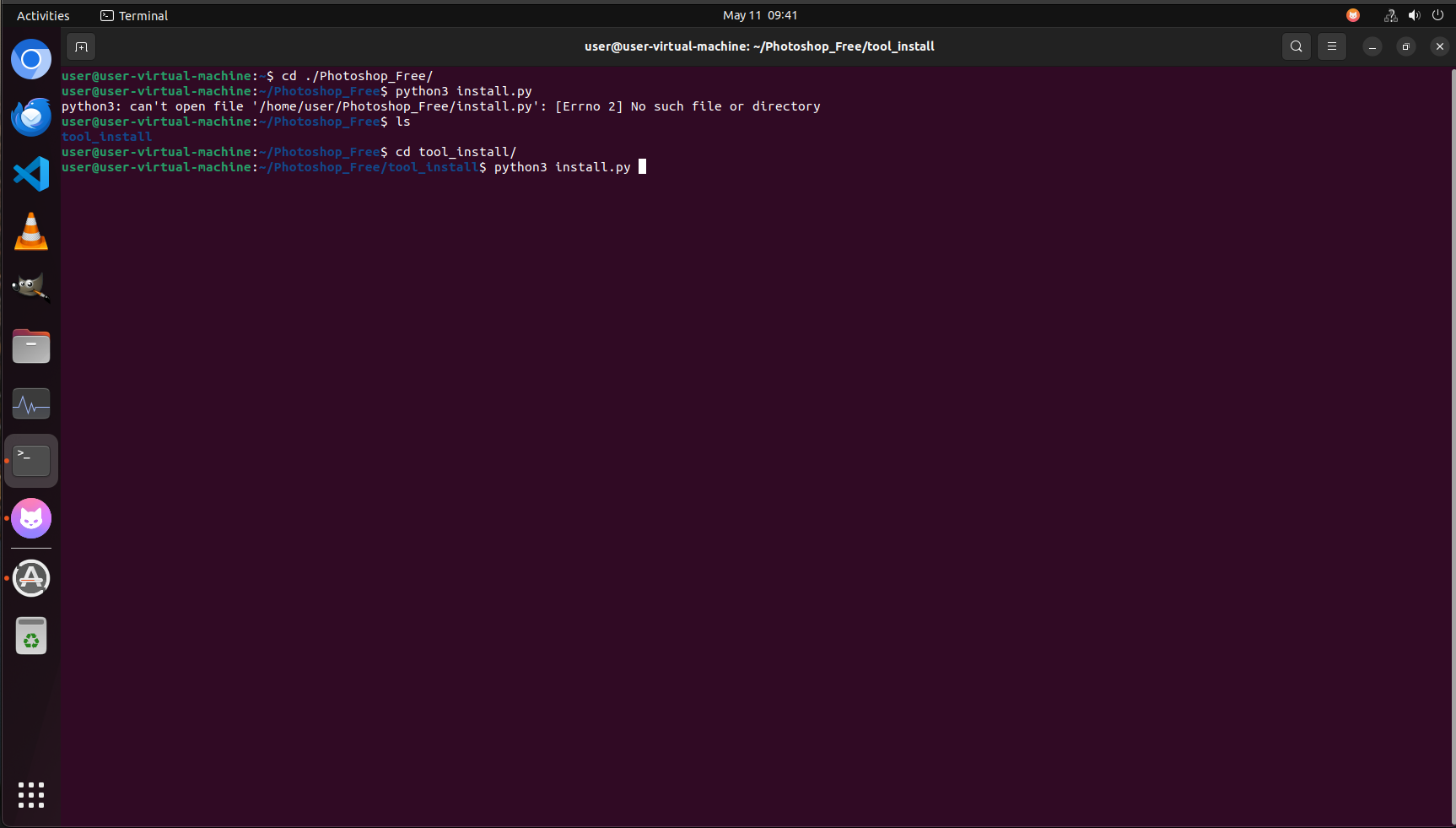Select the Terminal icon in the dock
1456x828 pixels.
31,461
